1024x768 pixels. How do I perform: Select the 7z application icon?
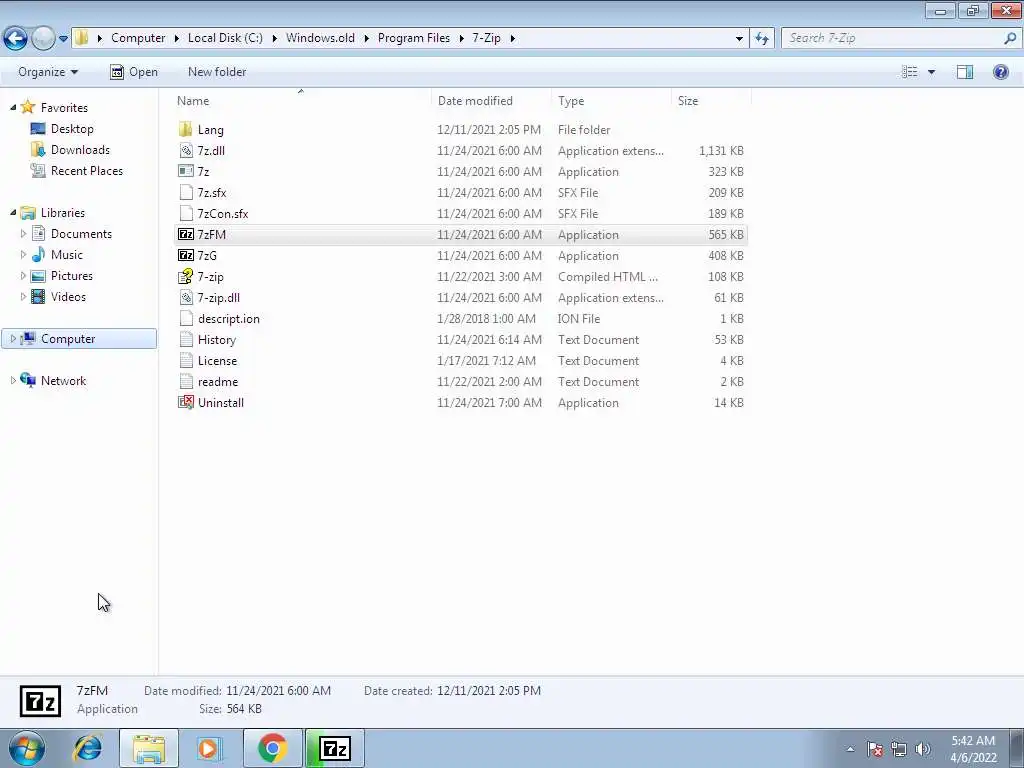pyautogui.click(x=185, y=171)
